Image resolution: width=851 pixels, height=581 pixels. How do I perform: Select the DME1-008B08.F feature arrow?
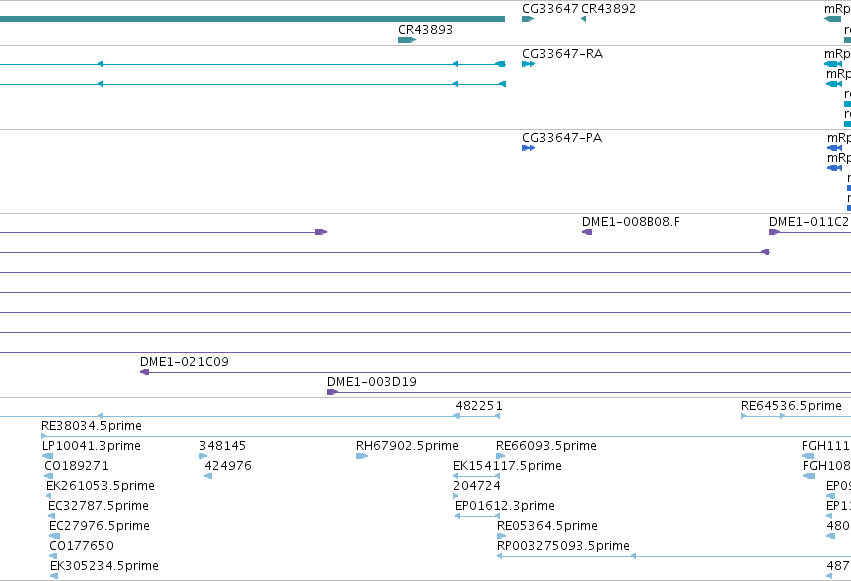click(x=587, y=232)
